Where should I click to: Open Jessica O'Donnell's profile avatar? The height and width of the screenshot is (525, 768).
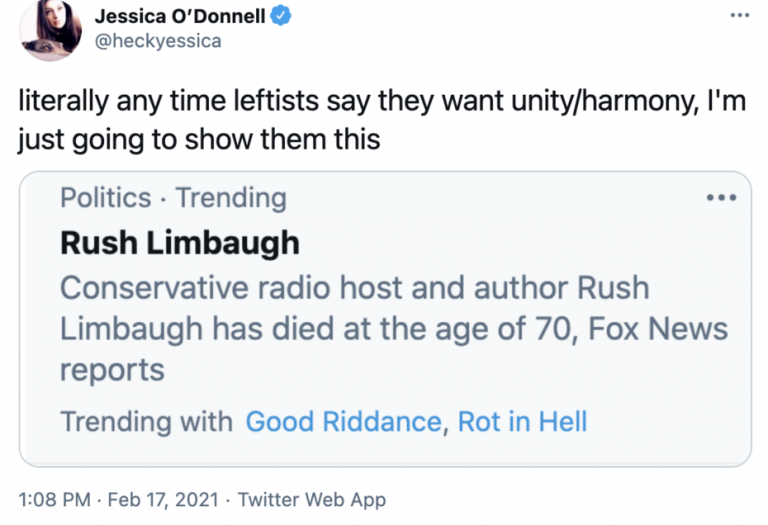click(49, 30)
